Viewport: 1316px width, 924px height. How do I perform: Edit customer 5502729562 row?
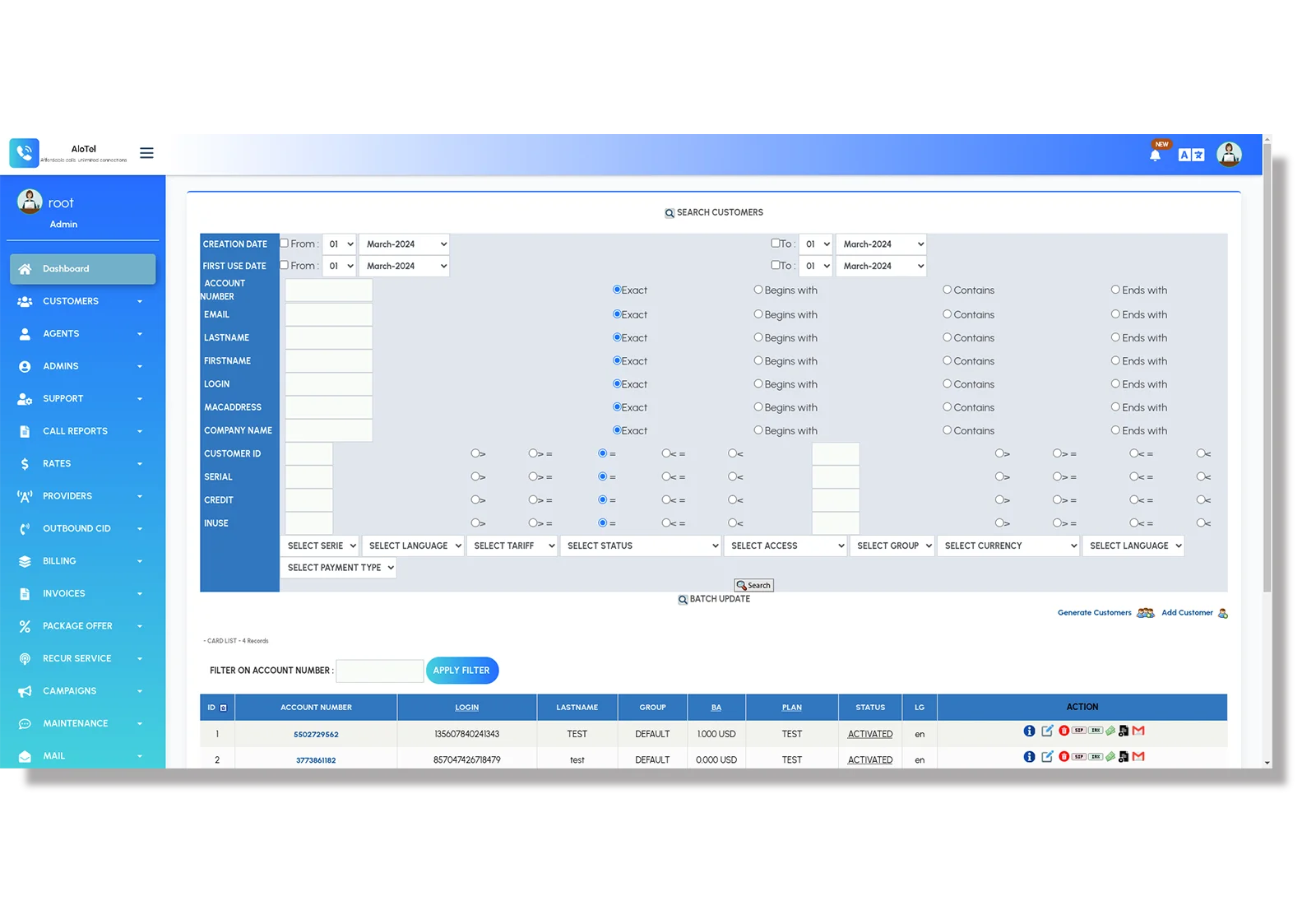[1047, 731]
